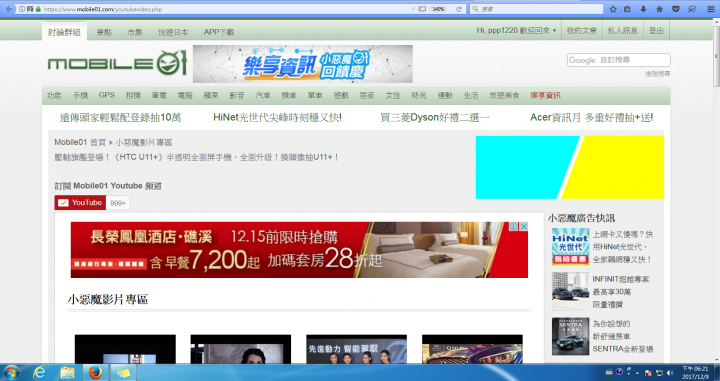Image resolution: width=720 pixels, height=381 pixels.
Task: Focus the Google custom search field
Action: [619, 60]
